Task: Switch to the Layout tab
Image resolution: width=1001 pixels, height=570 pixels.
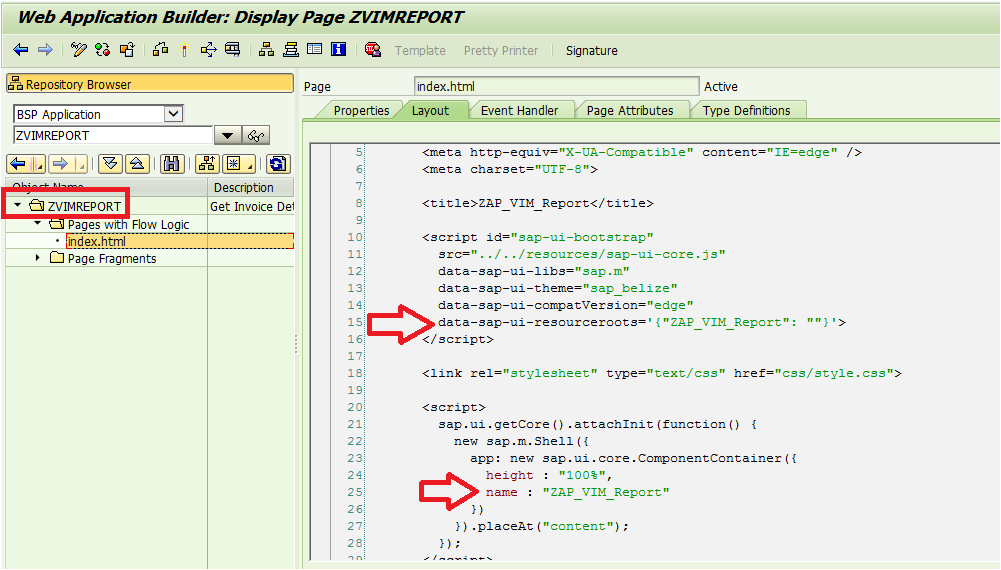Action: [430, 110]
